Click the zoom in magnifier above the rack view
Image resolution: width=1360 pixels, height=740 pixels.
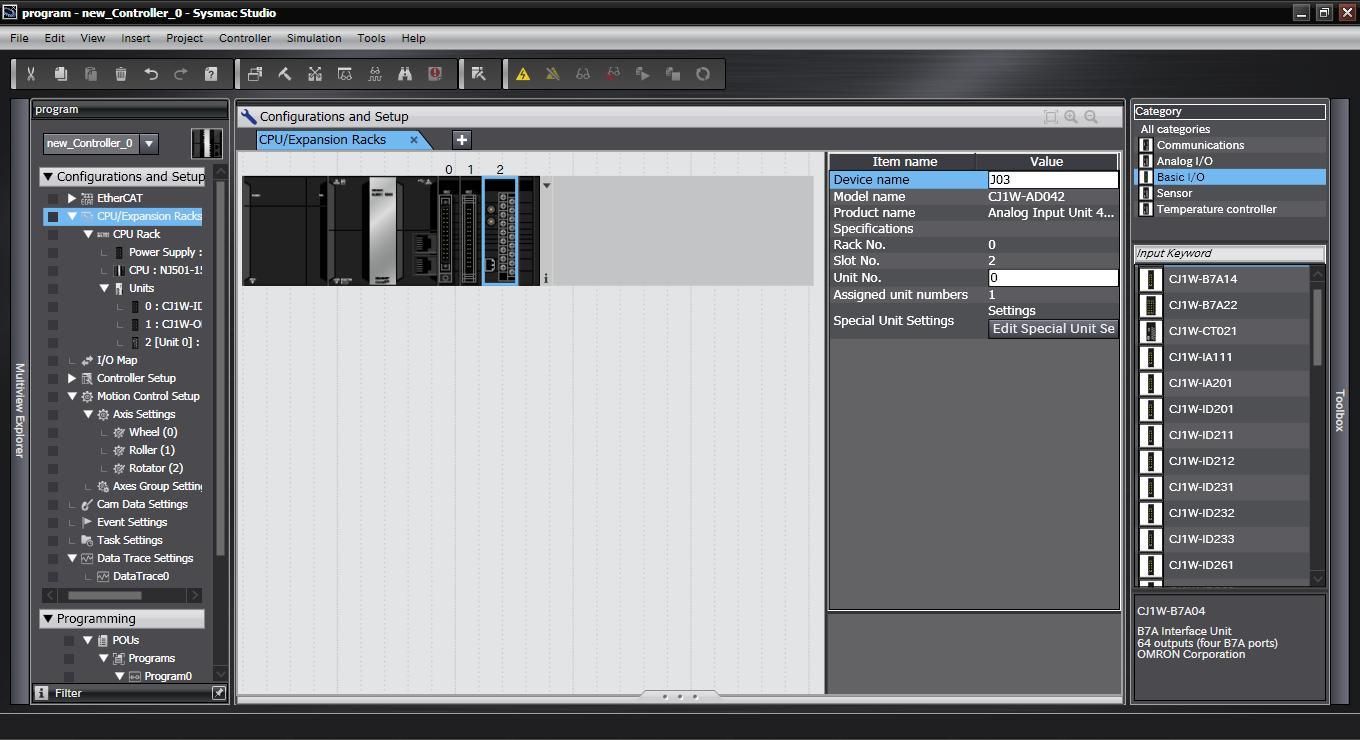[1070, 116]
